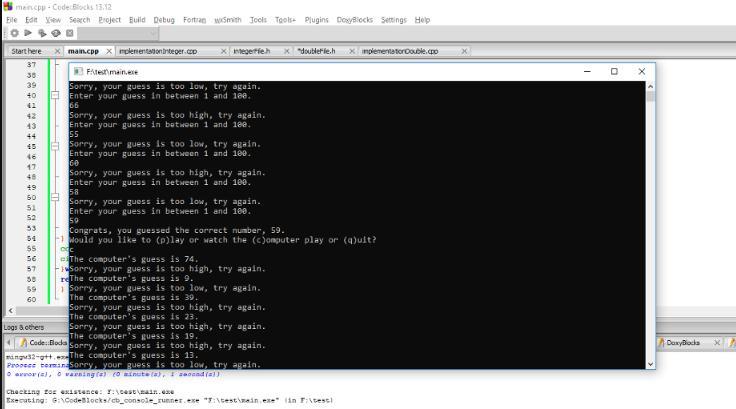Screen dimensions: 736x409
Task: Switch to implementationInteger.cpp tab
Action: pos(158,51)
